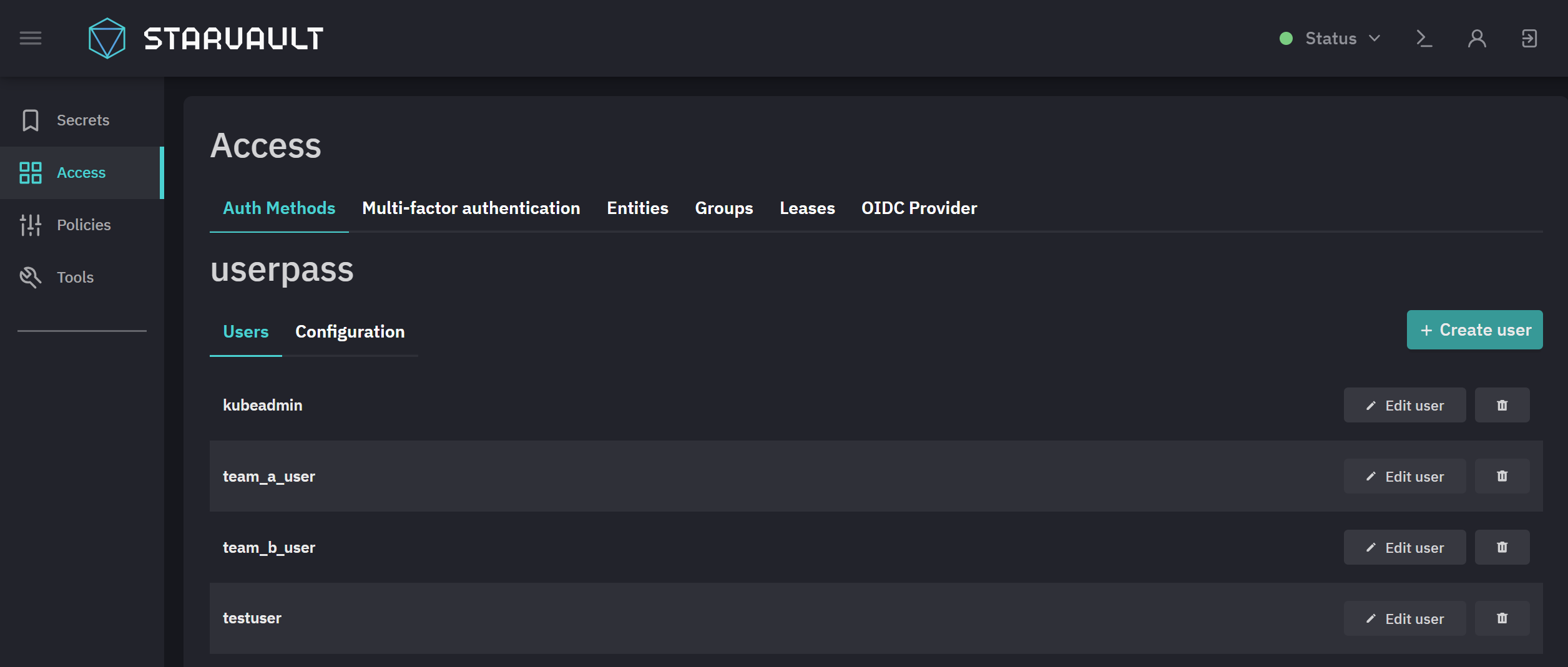Go to Policies in sidebar
Screen dimensions: 1568x667
[82, 225]
